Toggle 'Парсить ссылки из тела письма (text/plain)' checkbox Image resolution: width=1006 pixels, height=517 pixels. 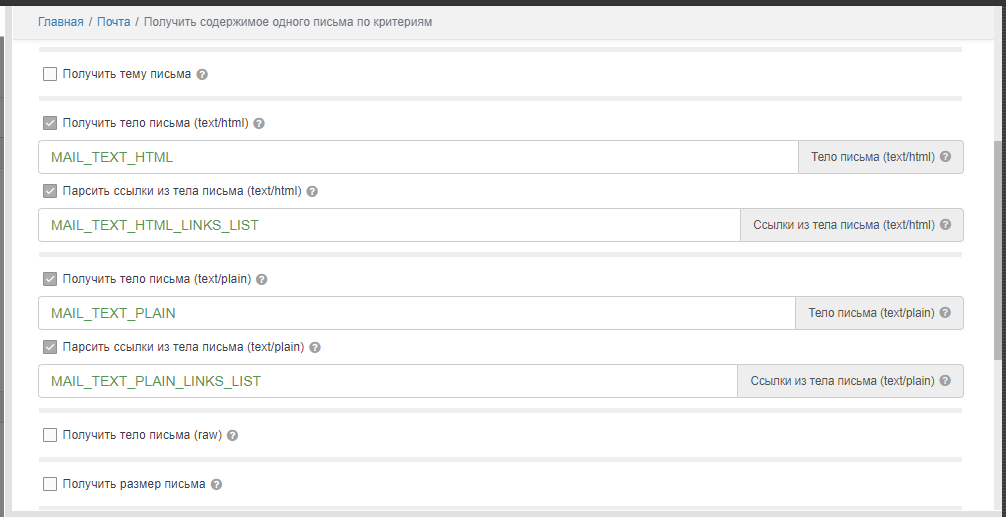click(50, 347)
